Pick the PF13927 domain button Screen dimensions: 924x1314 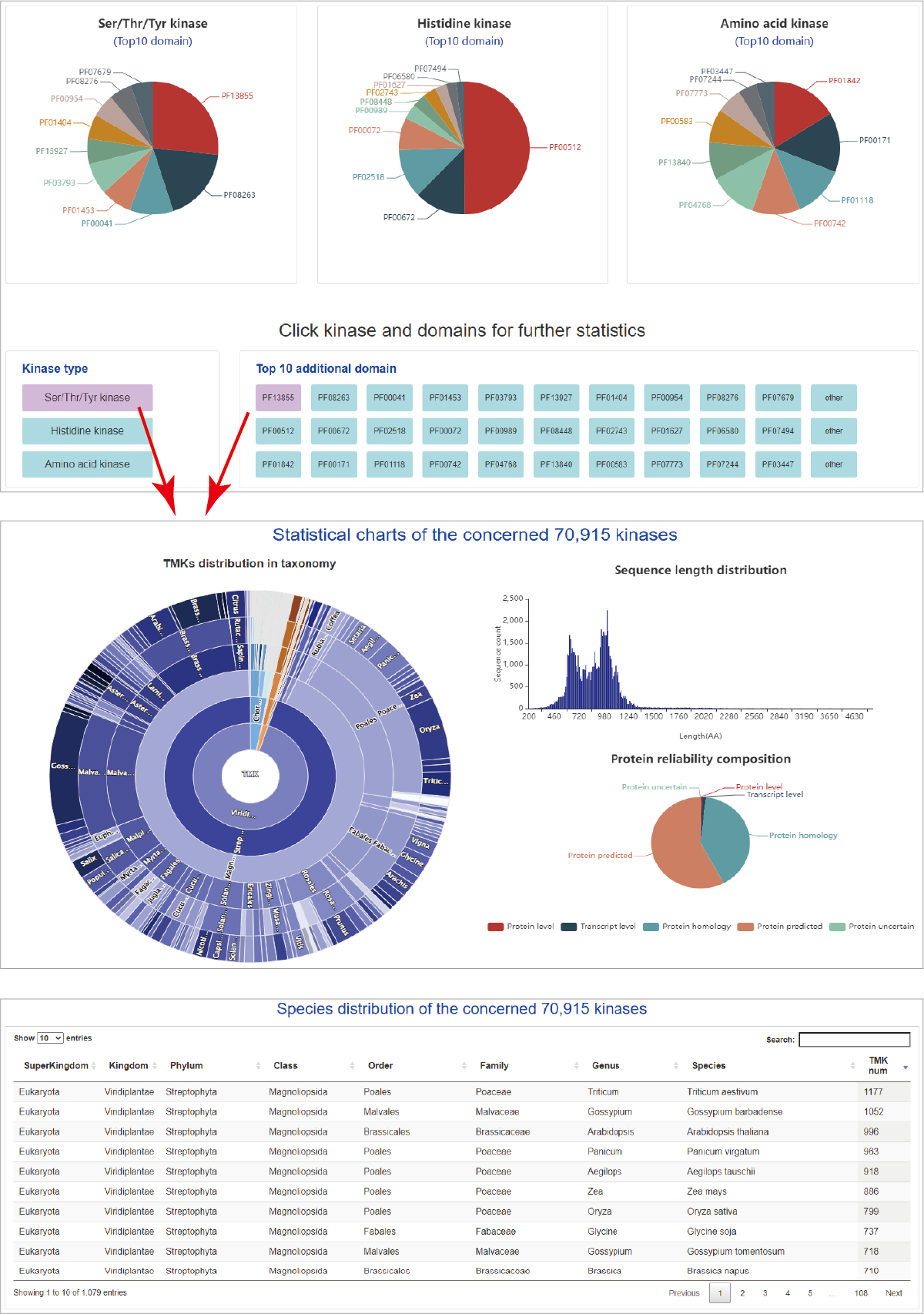pos(556,397)
